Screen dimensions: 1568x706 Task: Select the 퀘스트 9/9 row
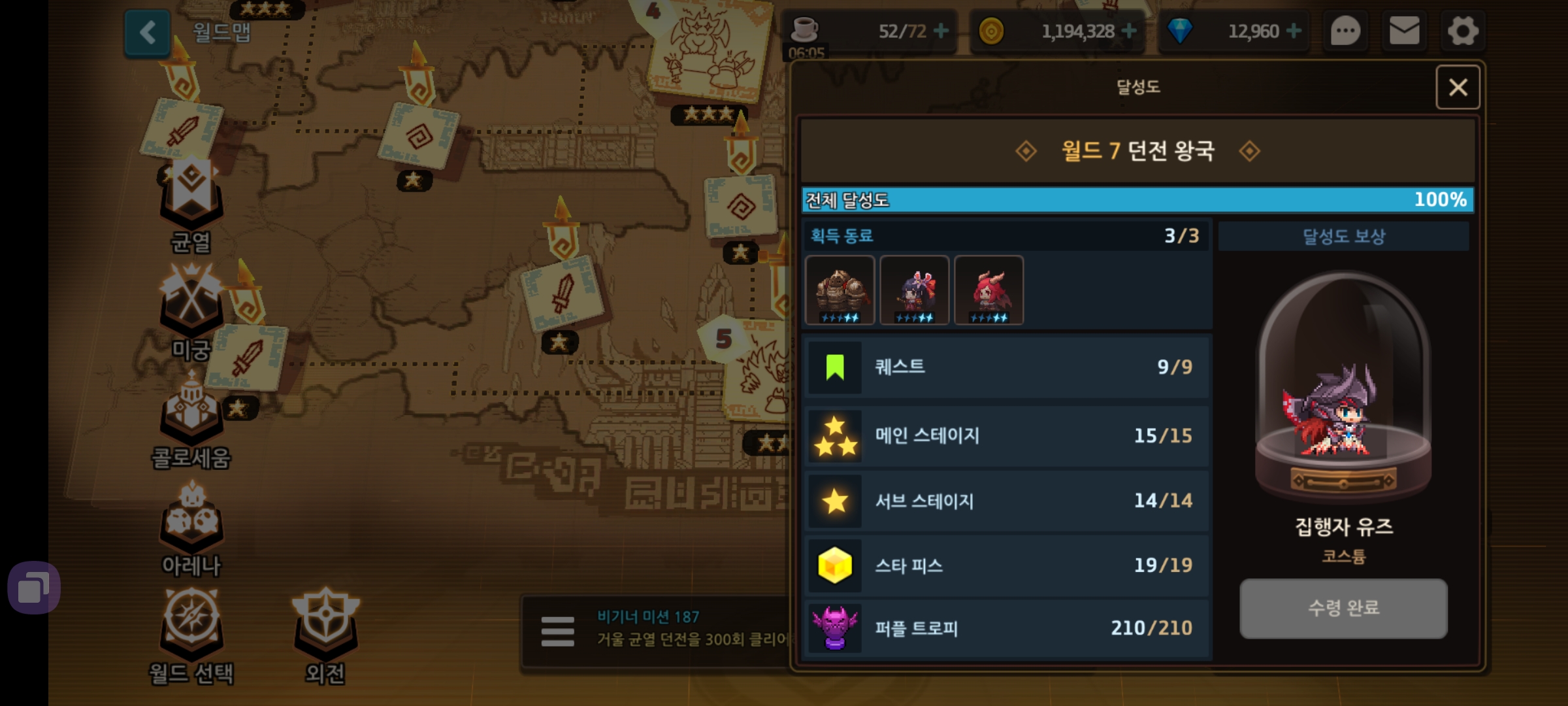1007,367
